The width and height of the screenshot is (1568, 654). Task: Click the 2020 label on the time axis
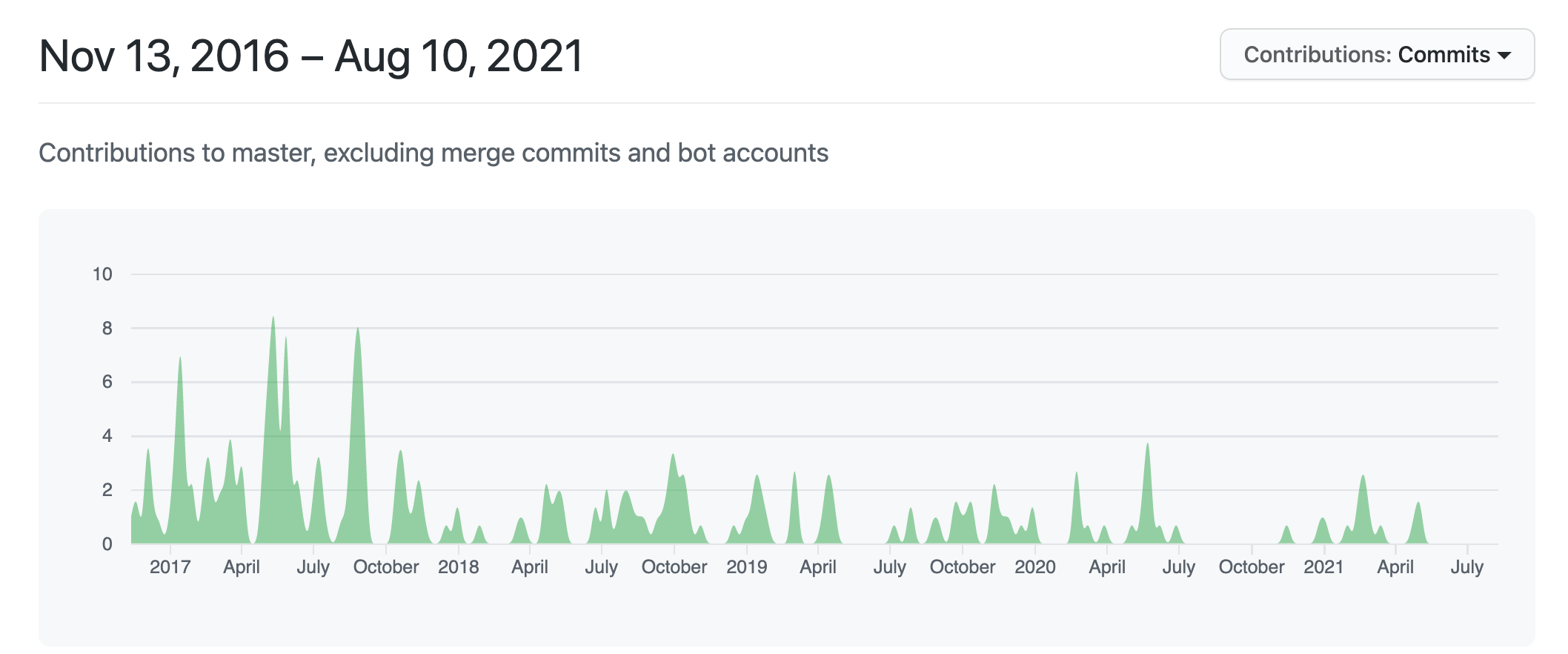tap(1035, 567)
